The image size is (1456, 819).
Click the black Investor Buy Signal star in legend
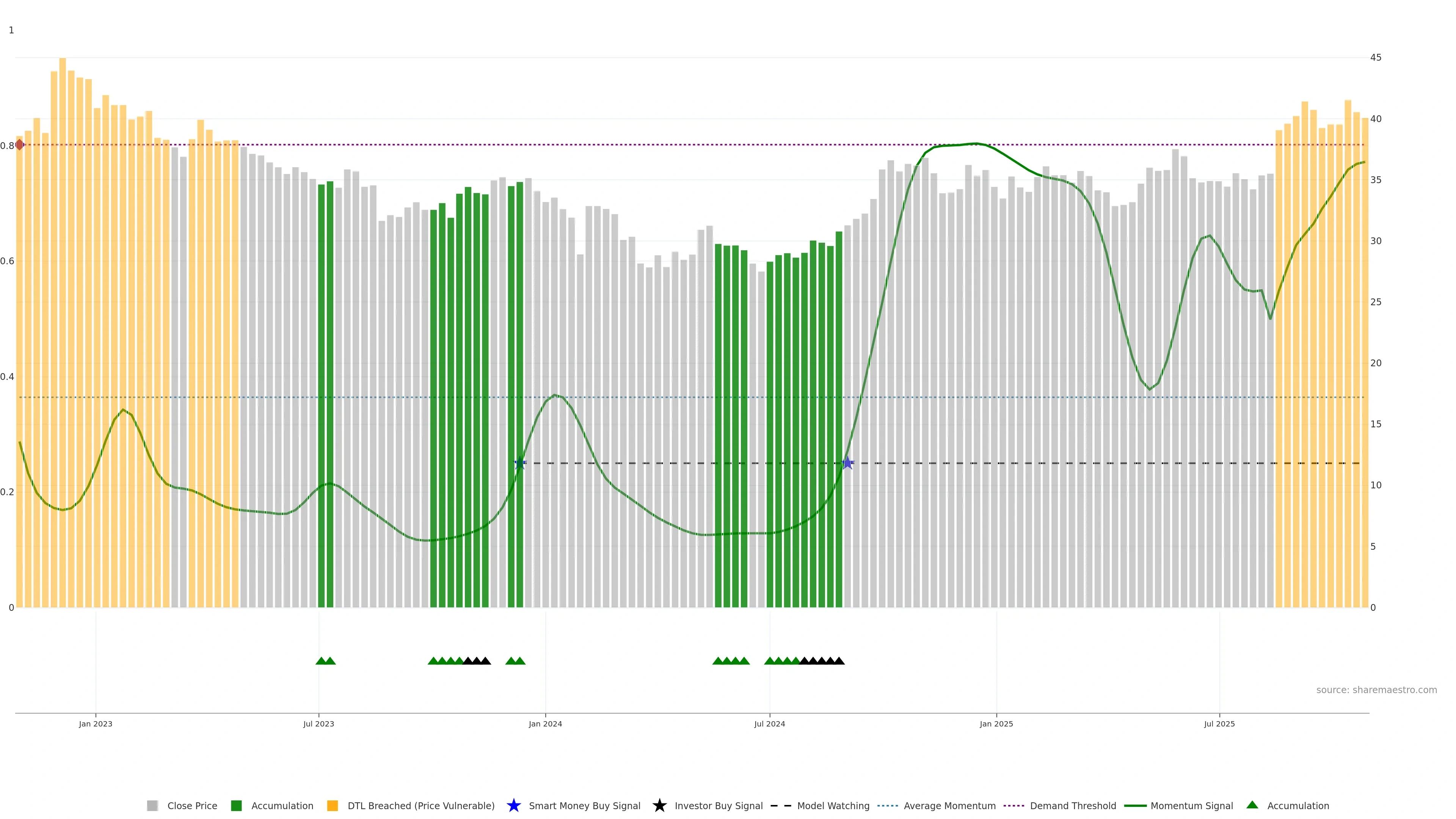(659, 805)
